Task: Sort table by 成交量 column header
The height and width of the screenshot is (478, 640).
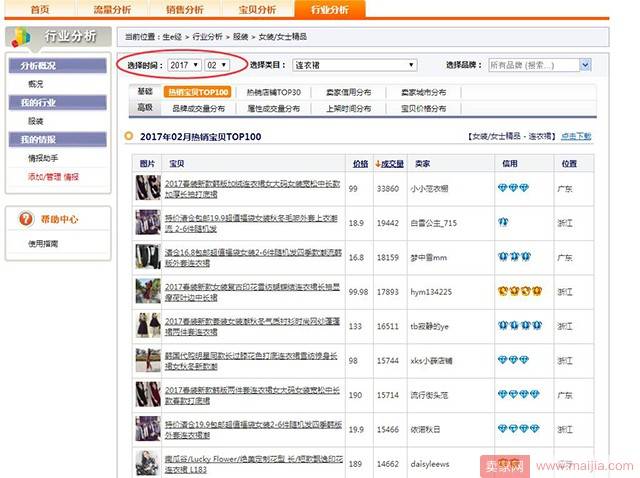Action: (390, 164)
